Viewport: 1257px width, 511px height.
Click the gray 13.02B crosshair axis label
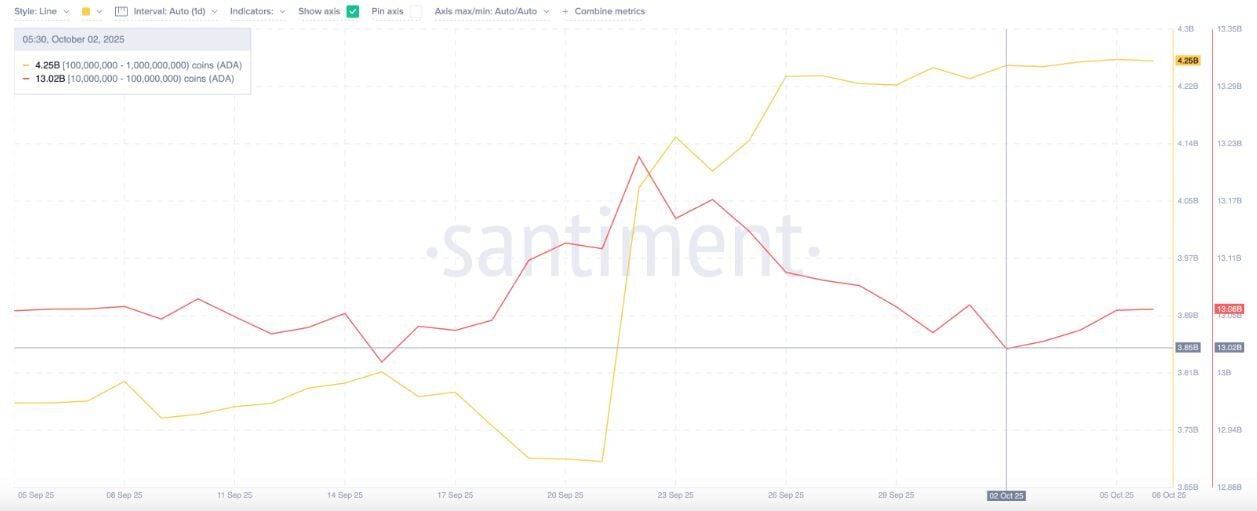1228,347
